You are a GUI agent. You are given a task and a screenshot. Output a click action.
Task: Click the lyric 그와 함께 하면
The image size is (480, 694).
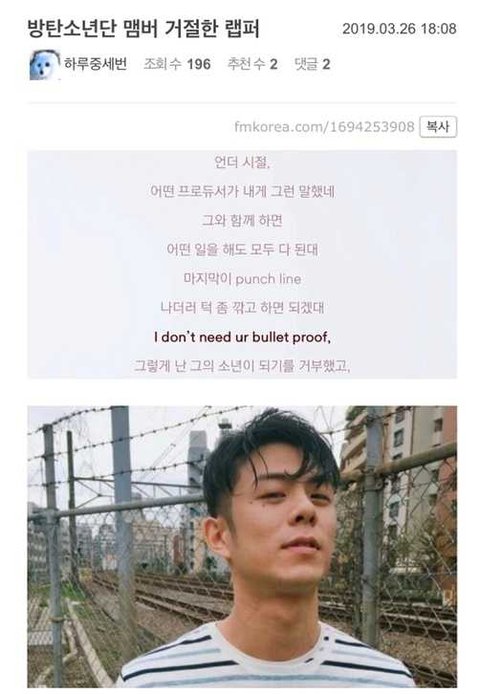(x=242, y=220)
